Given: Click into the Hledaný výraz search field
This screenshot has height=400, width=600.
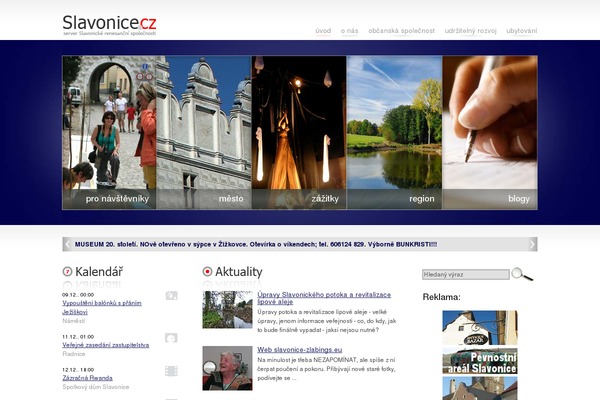Looking at the screenshot, I should (x=466, y=274).
